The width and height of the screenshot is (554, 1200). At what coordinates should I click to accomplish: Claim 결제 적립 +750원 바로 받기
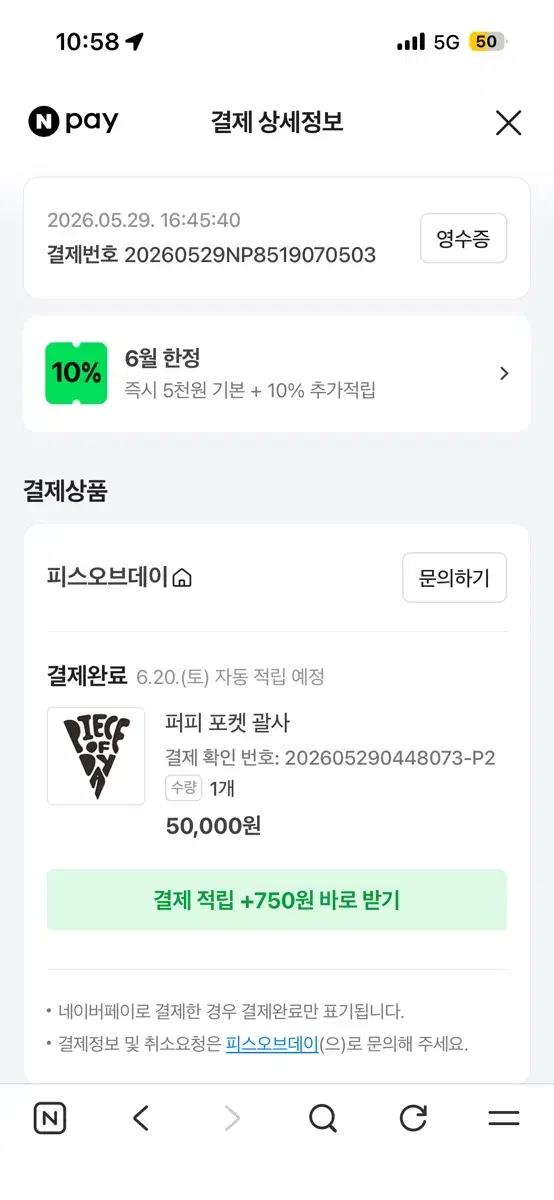[x=277, y=900]
